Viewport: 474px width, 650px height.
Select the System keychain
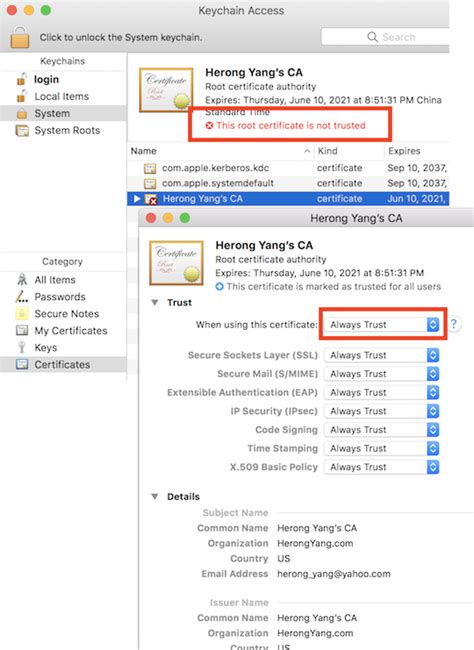(63, 113)
